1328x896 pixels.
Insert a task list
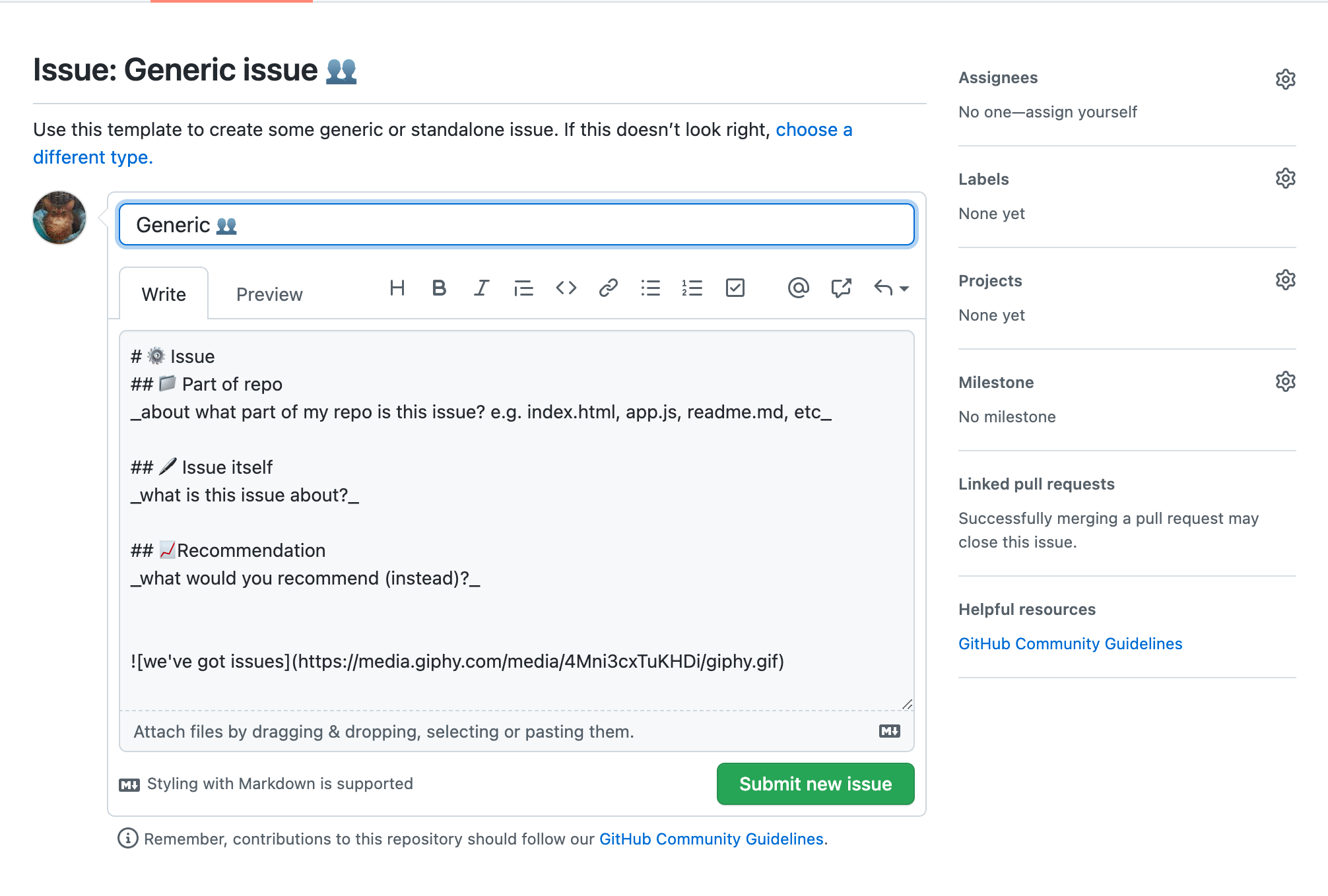click(x=735, y=288)
